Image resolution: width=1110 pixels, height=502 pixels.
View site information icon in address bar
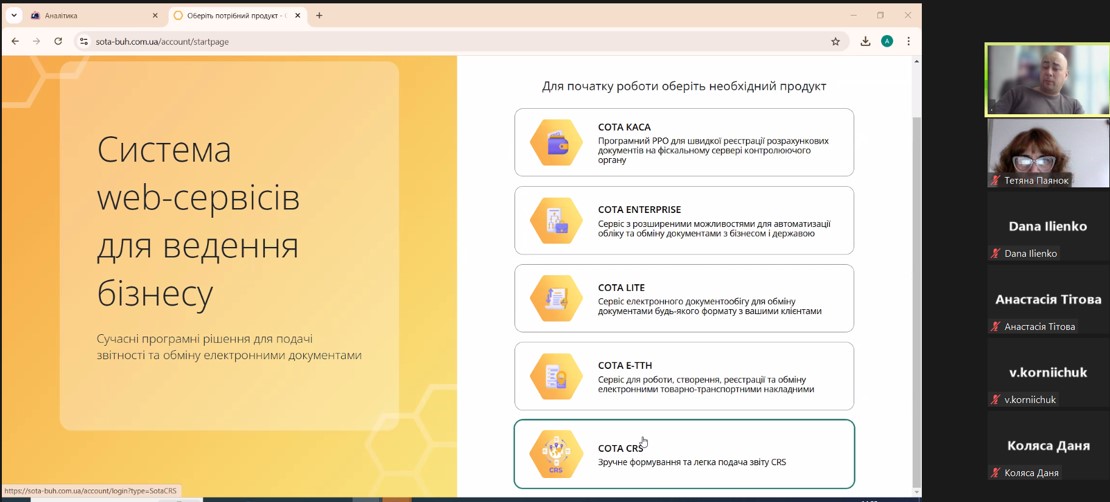tap(84, 42)
